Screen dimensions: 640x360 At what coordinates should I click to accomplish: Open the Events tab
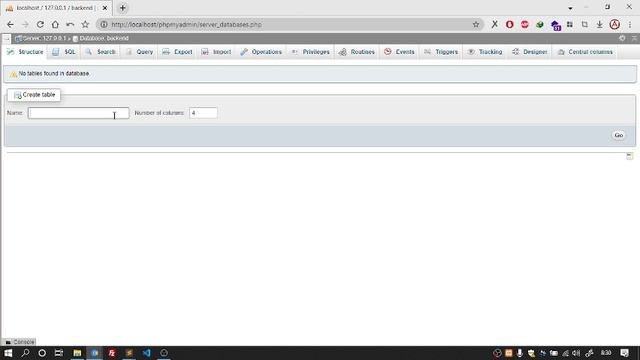[399, 52]
